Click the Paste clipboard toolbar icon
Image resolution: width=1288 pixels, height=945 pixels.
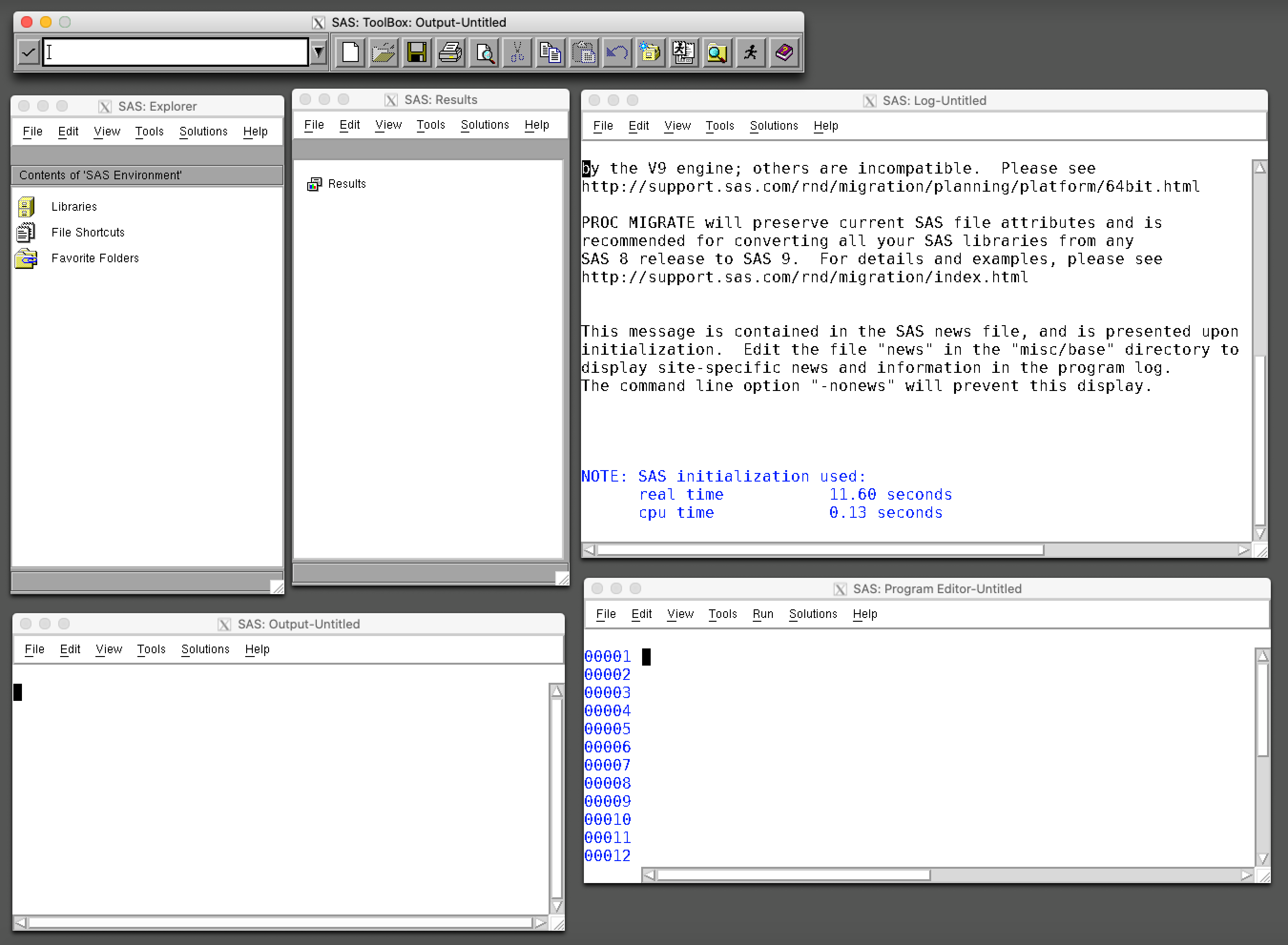583,53
